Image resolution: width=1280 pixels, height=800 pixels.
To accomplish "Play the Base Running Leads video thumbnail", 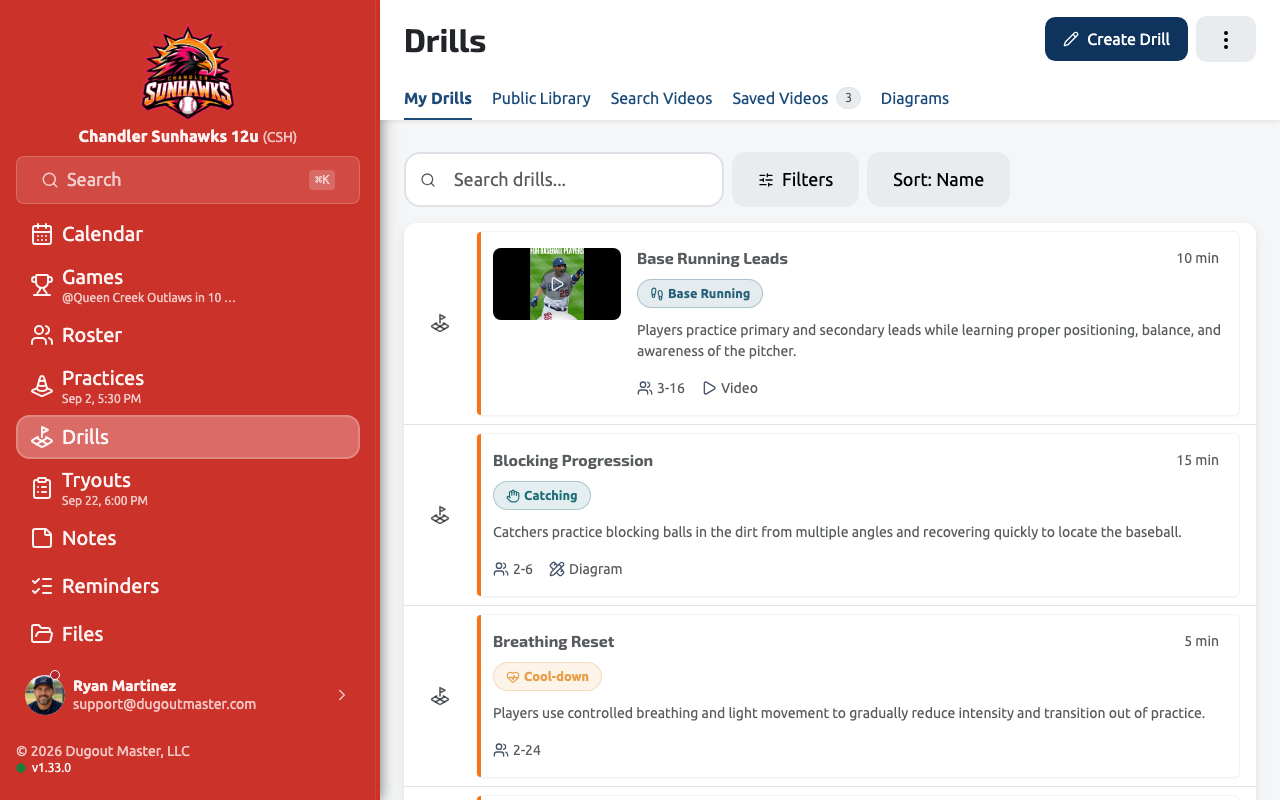I will click(557, 284).
